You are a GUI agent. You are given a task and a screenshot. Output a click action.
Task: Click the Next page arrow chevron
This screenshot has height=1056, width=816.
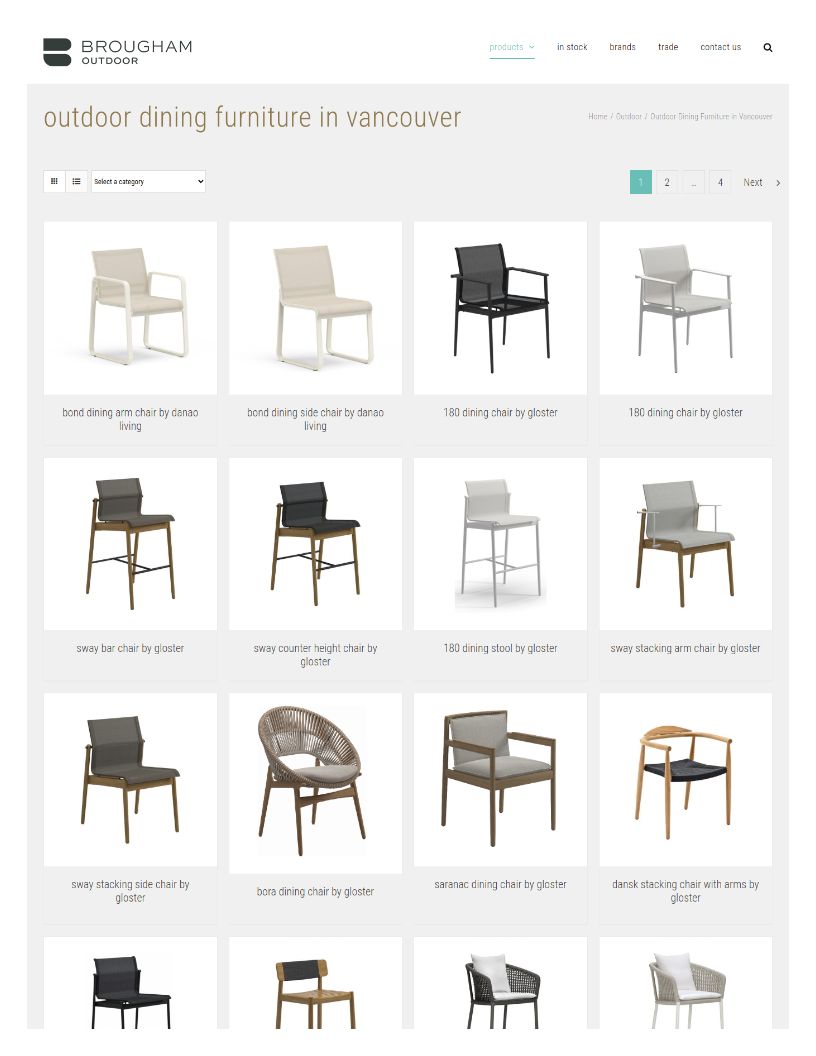pos(778,183)
